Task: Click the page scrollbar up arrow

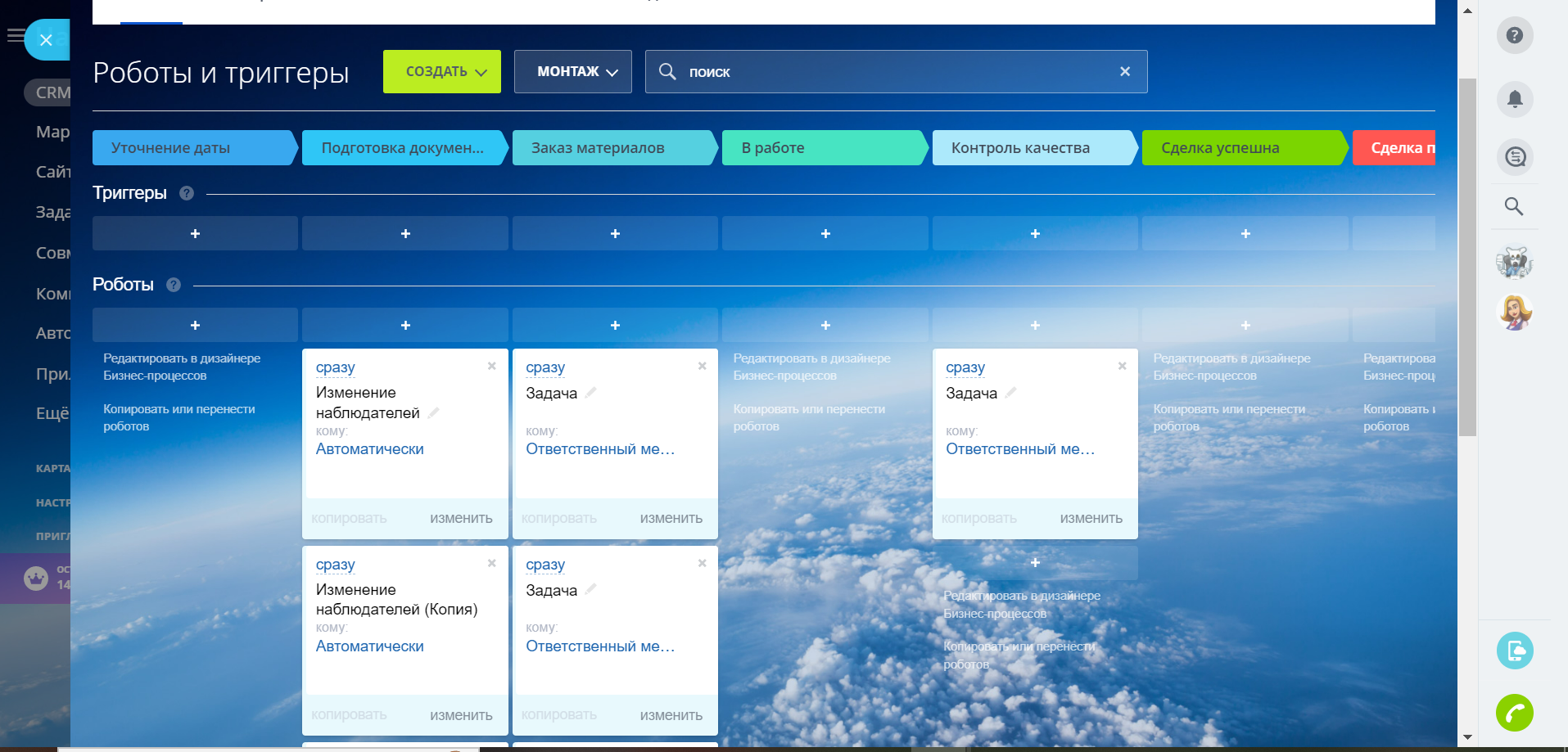Action: 1467,11
